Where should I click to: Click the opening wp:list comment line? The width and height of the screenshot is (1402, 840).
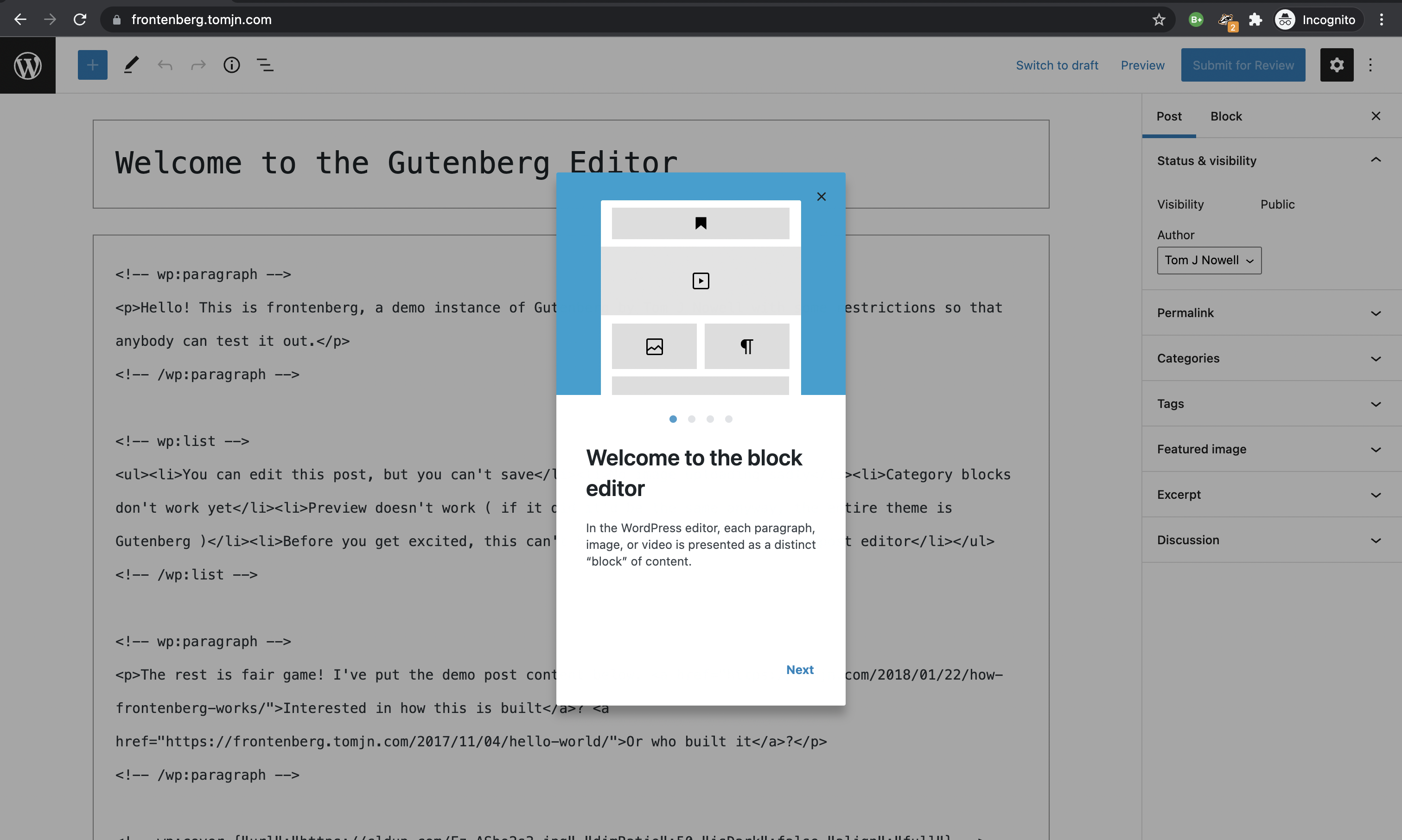pyautogui.click(x=182, y=441)
